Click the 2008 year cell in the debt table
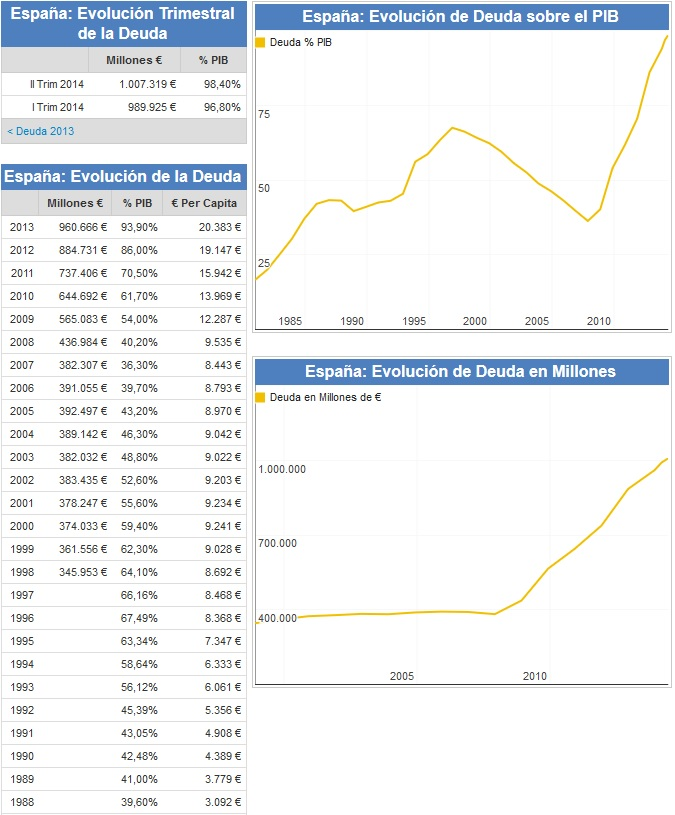 point(22,342)
